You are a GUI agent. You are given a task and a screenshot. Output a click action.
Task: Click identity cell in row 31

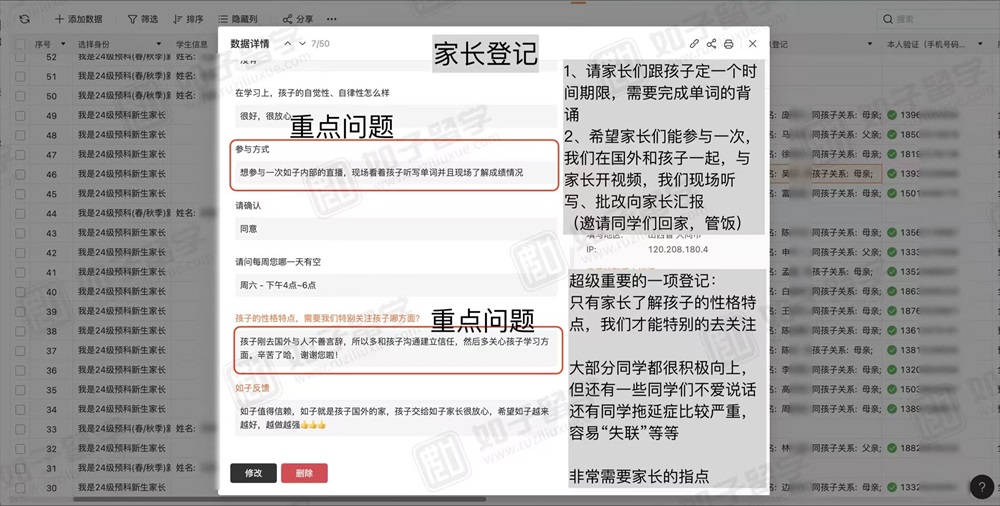pos(124,468)
